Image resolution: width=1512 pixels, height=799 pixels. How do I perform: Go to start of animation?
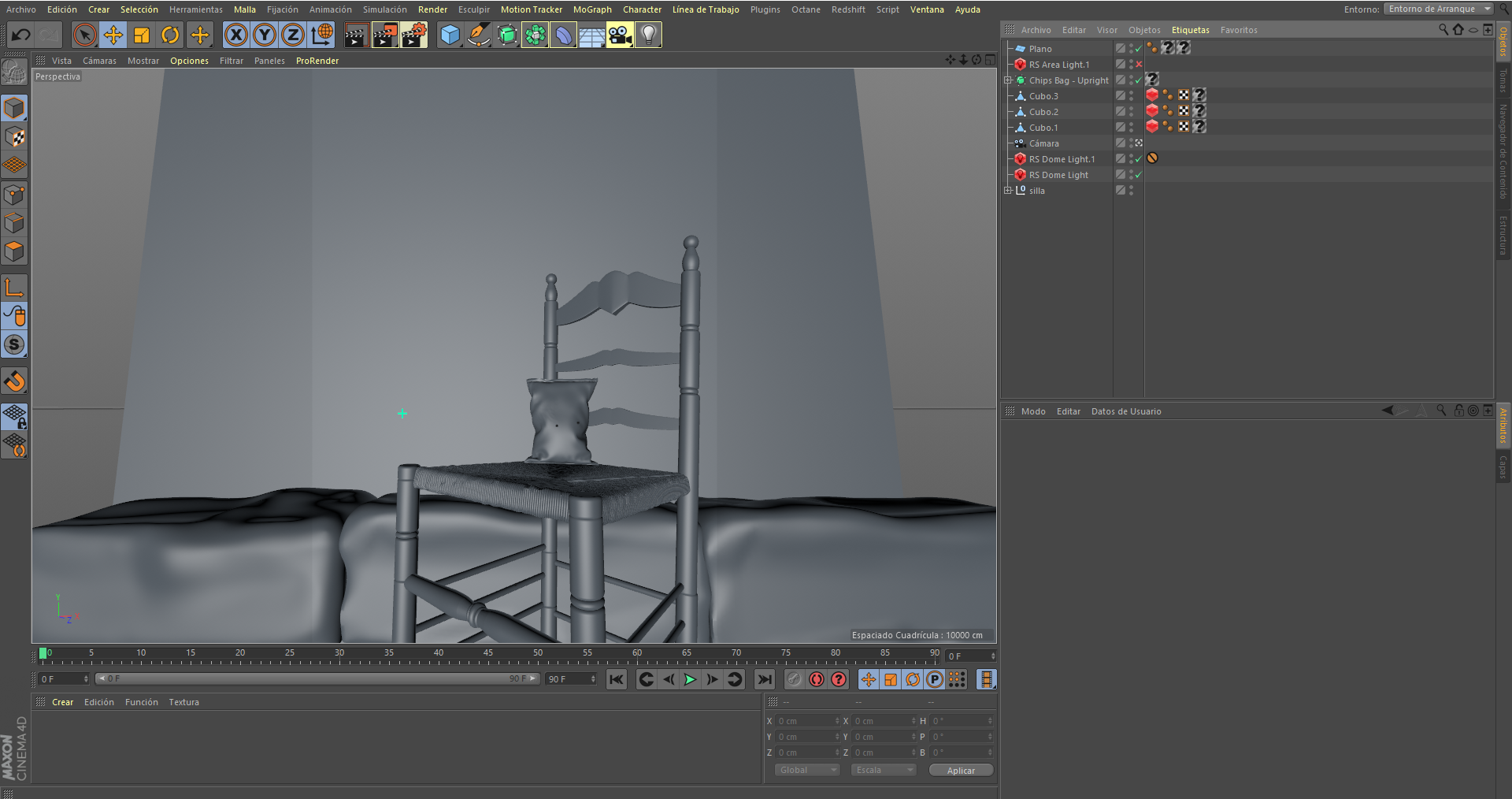(617, 679)
